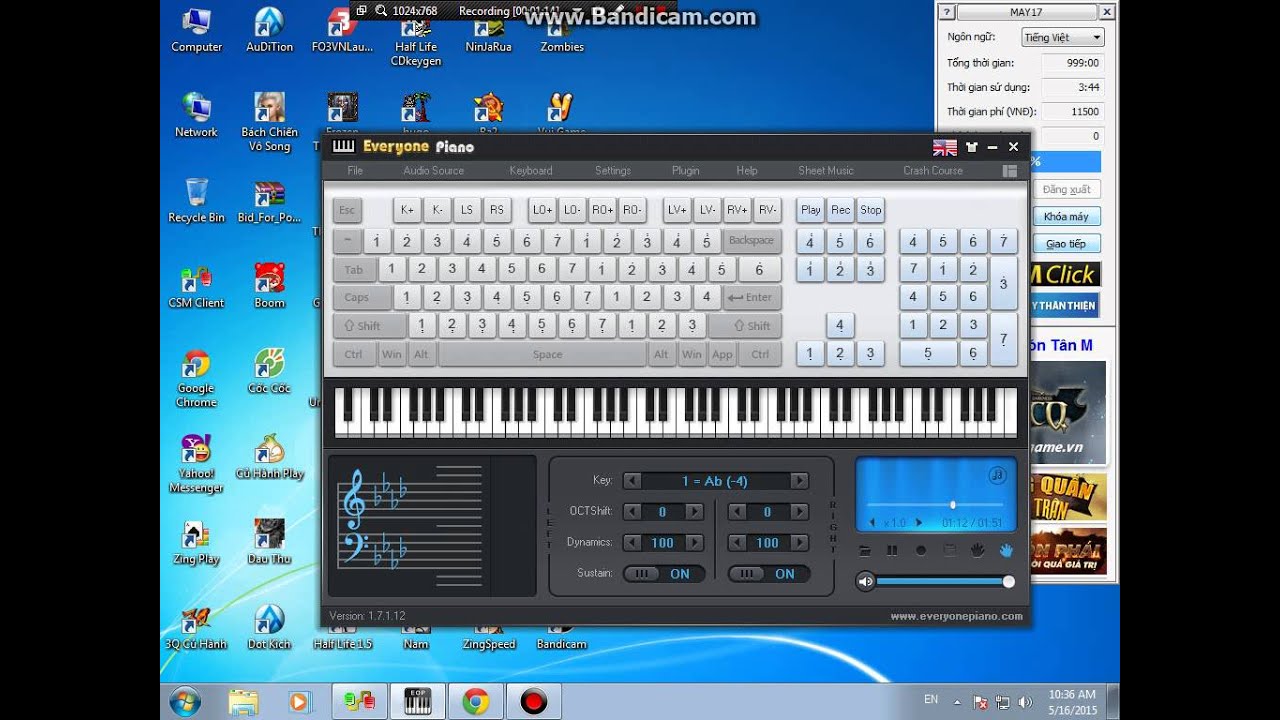Click the Esc key on virtual keyboard

coord(347,210)
